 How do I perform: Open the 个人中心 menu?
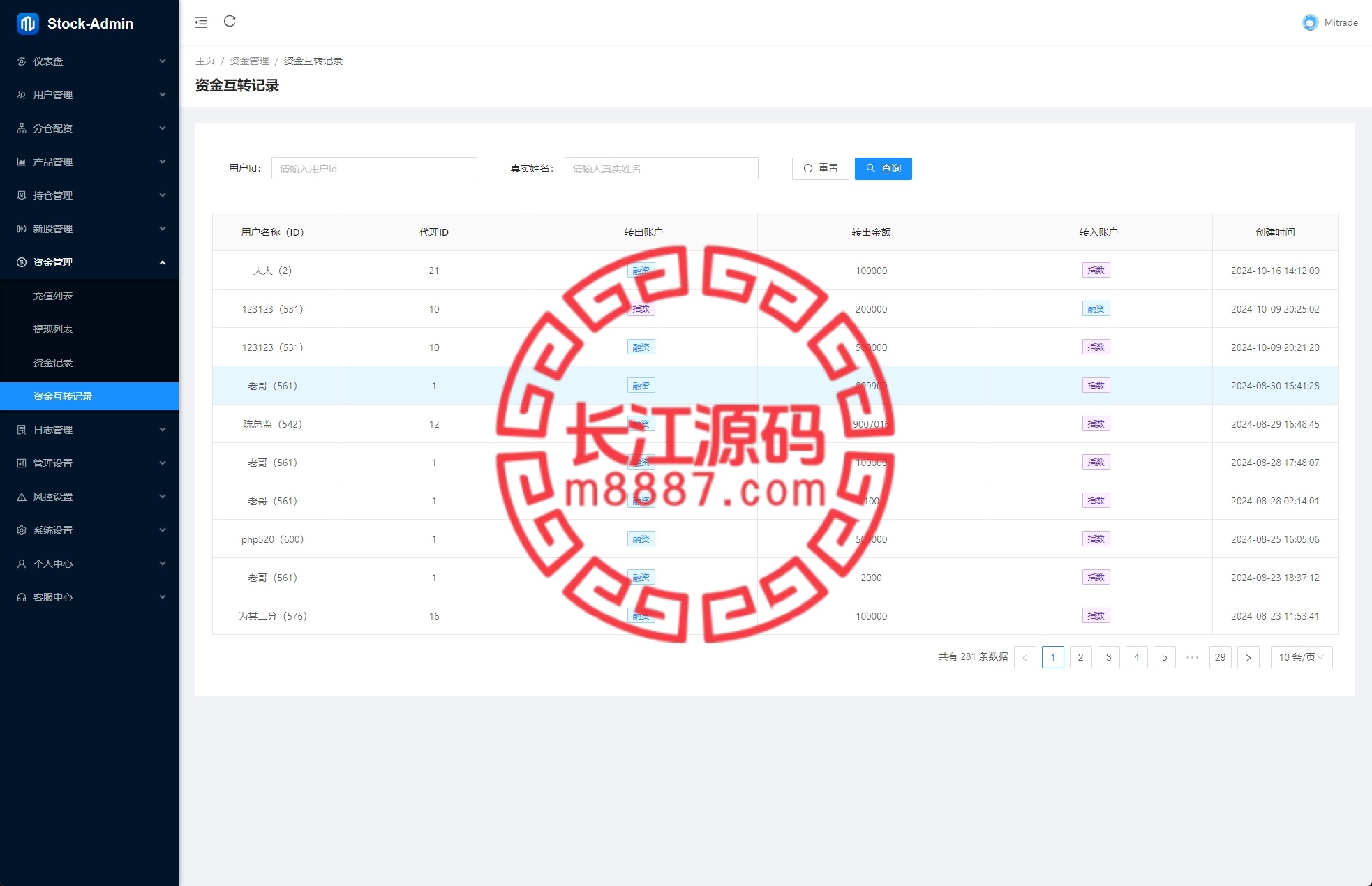(89, 564)
